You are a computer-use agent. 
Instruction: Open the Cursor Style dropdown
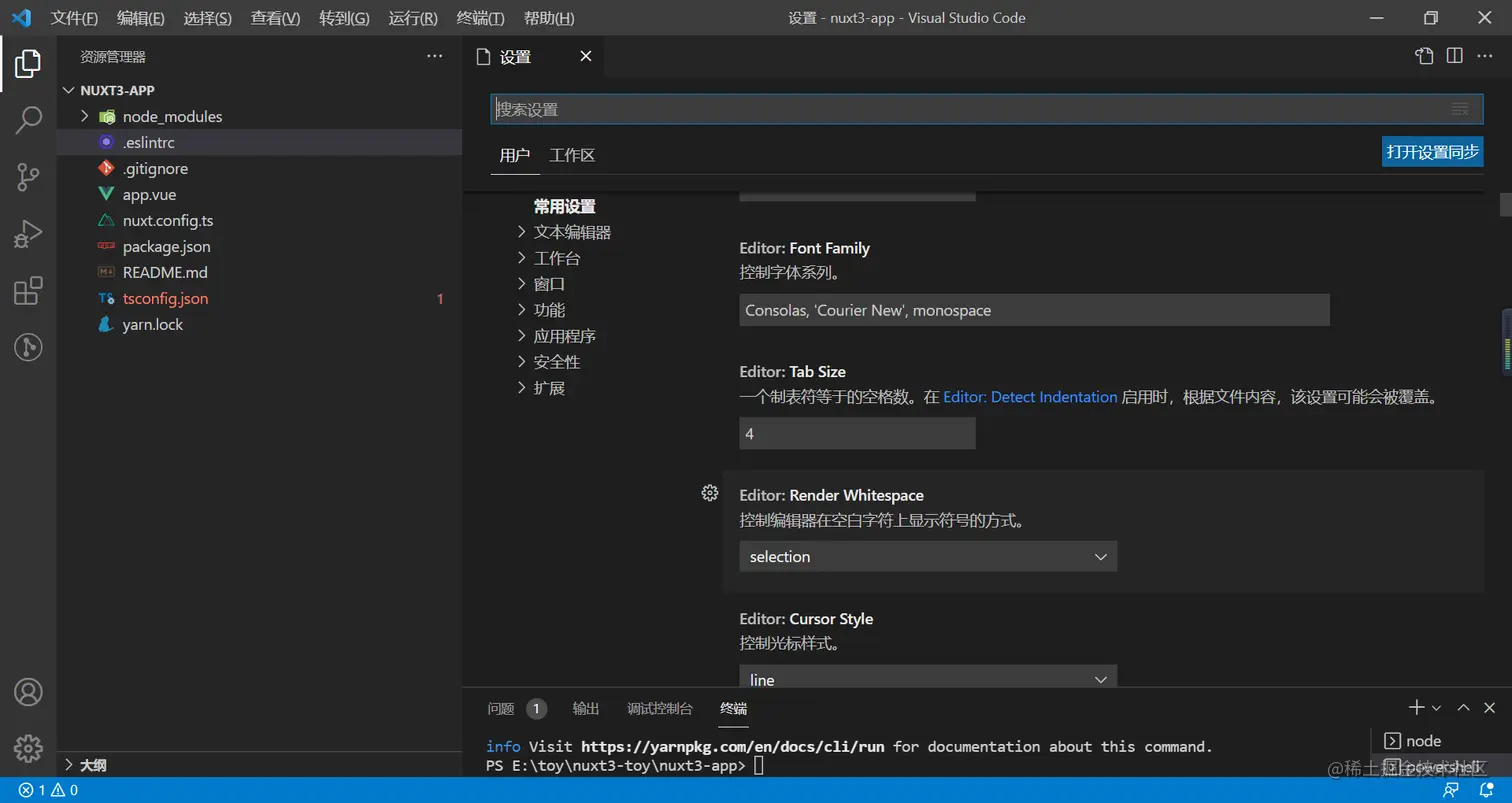click(x=927, y=679)
